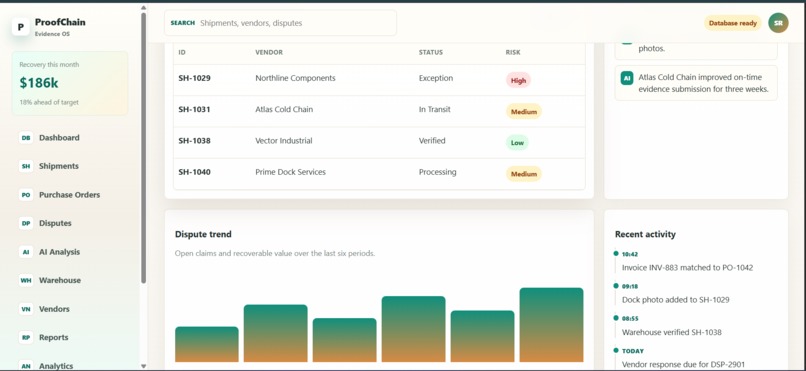Click the Recovery this month $186k card
Image resolution: width=806 pixels, height=371 pixels.
[x=70, y=83]
